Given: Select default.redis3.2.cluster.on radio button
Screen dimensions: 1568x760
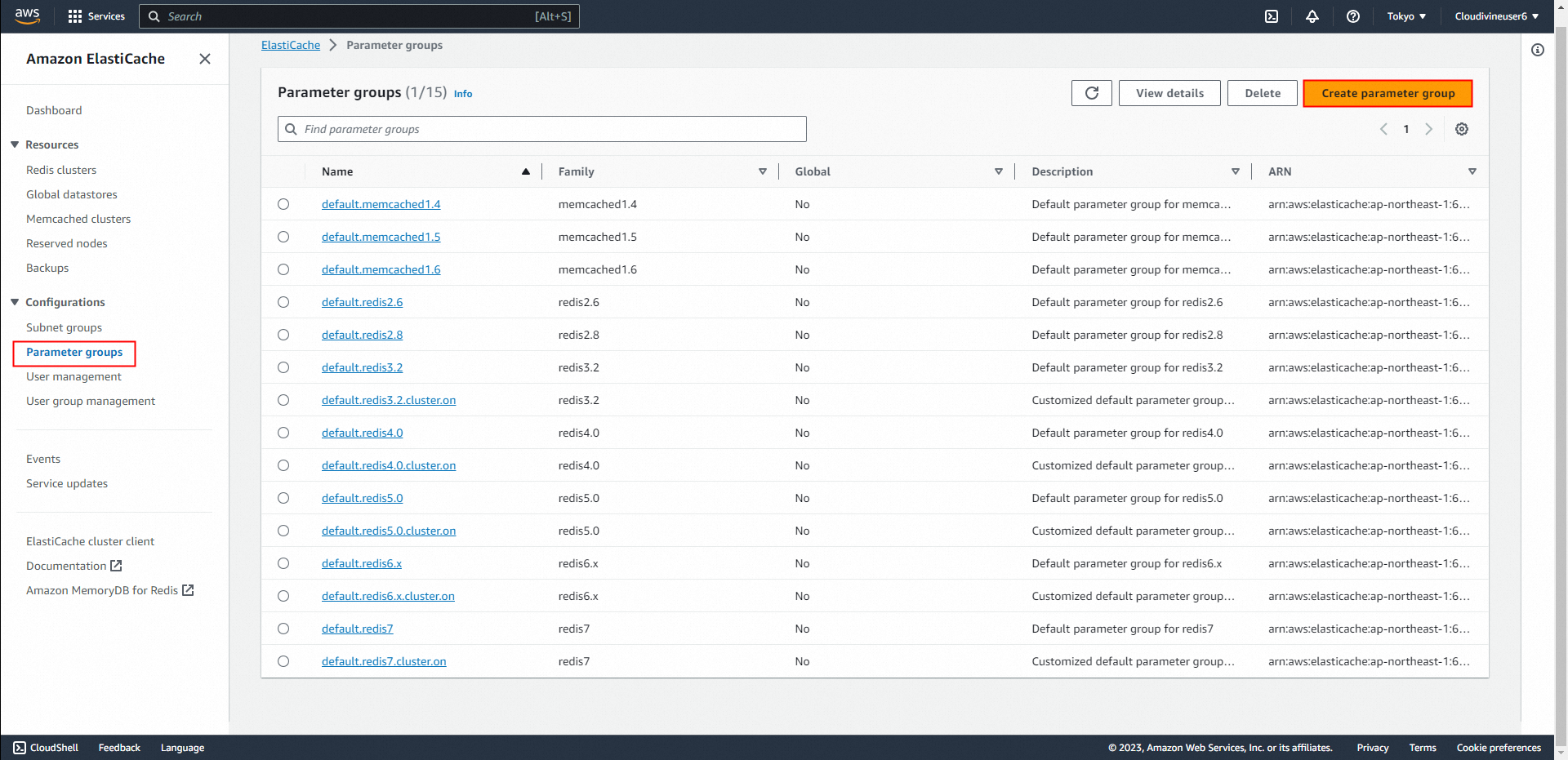Looking at the screenshot, I should 283,400.
